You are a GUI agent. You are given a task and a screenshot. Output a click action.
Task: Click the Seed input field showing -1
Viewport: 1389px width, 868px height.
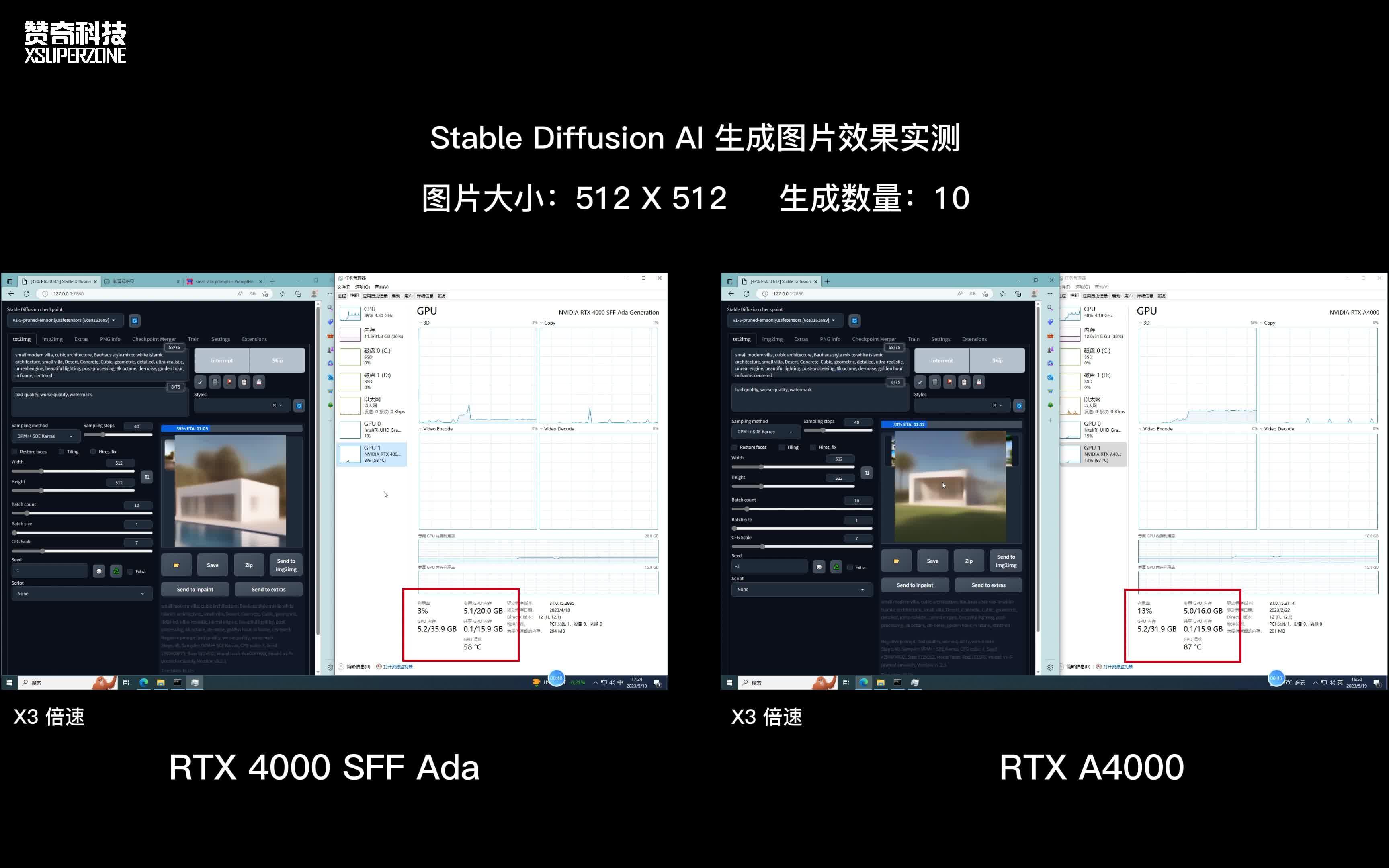(50, 570)
